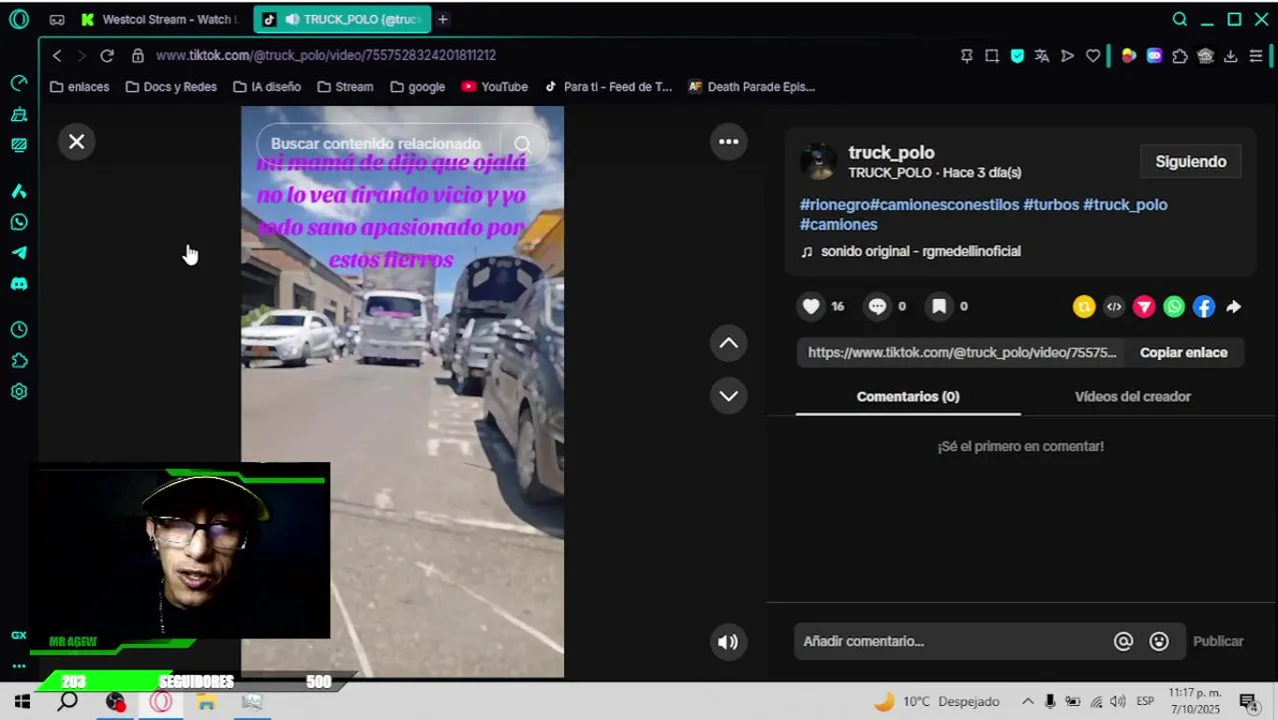The height and width of the screenshot is (720, 1278).
Task: Close the TikTok video viewer
Action: point(76,142)
